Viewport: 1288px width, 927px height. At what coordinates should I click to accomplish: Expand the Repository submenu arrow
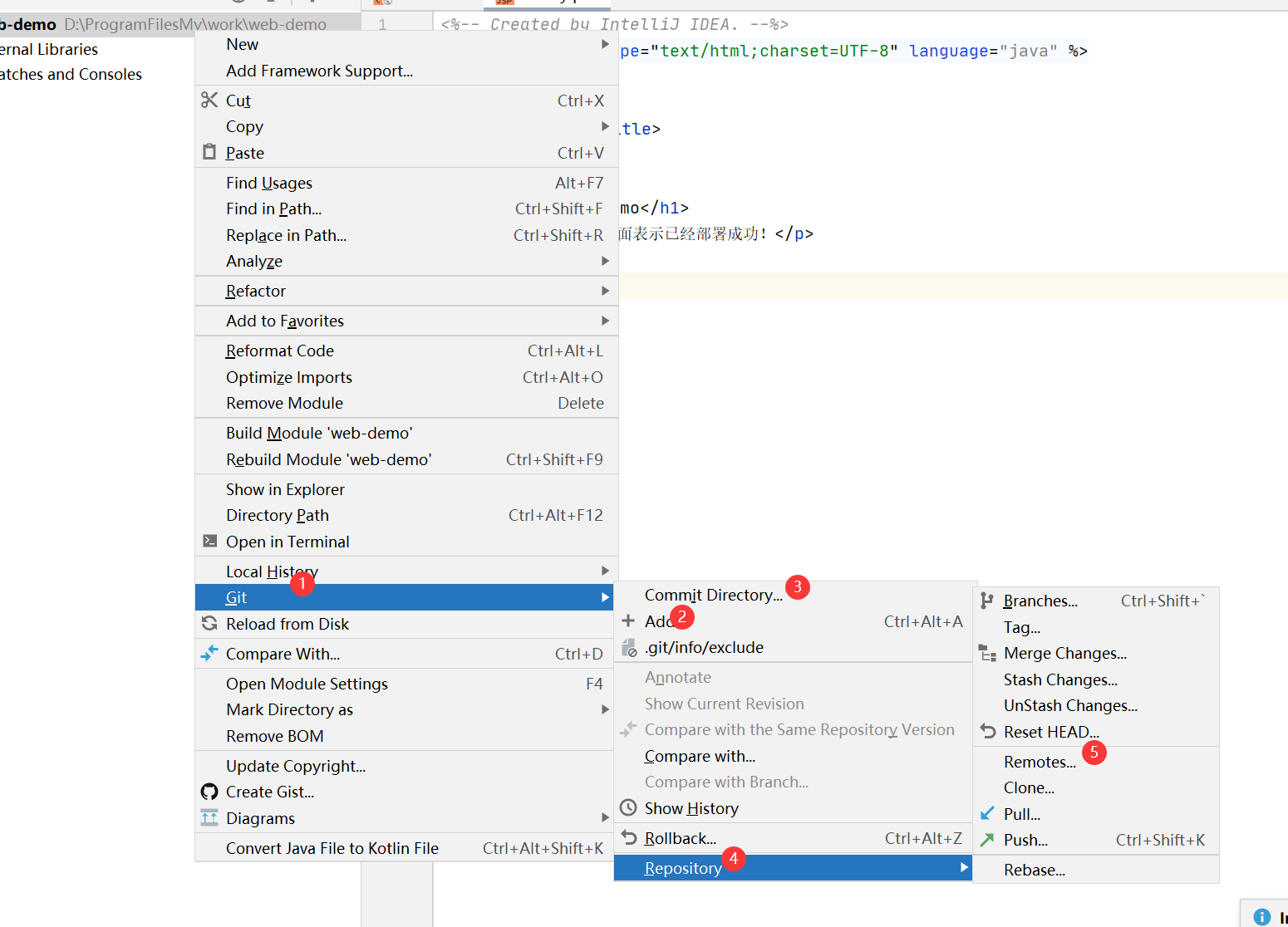[964, 867]
